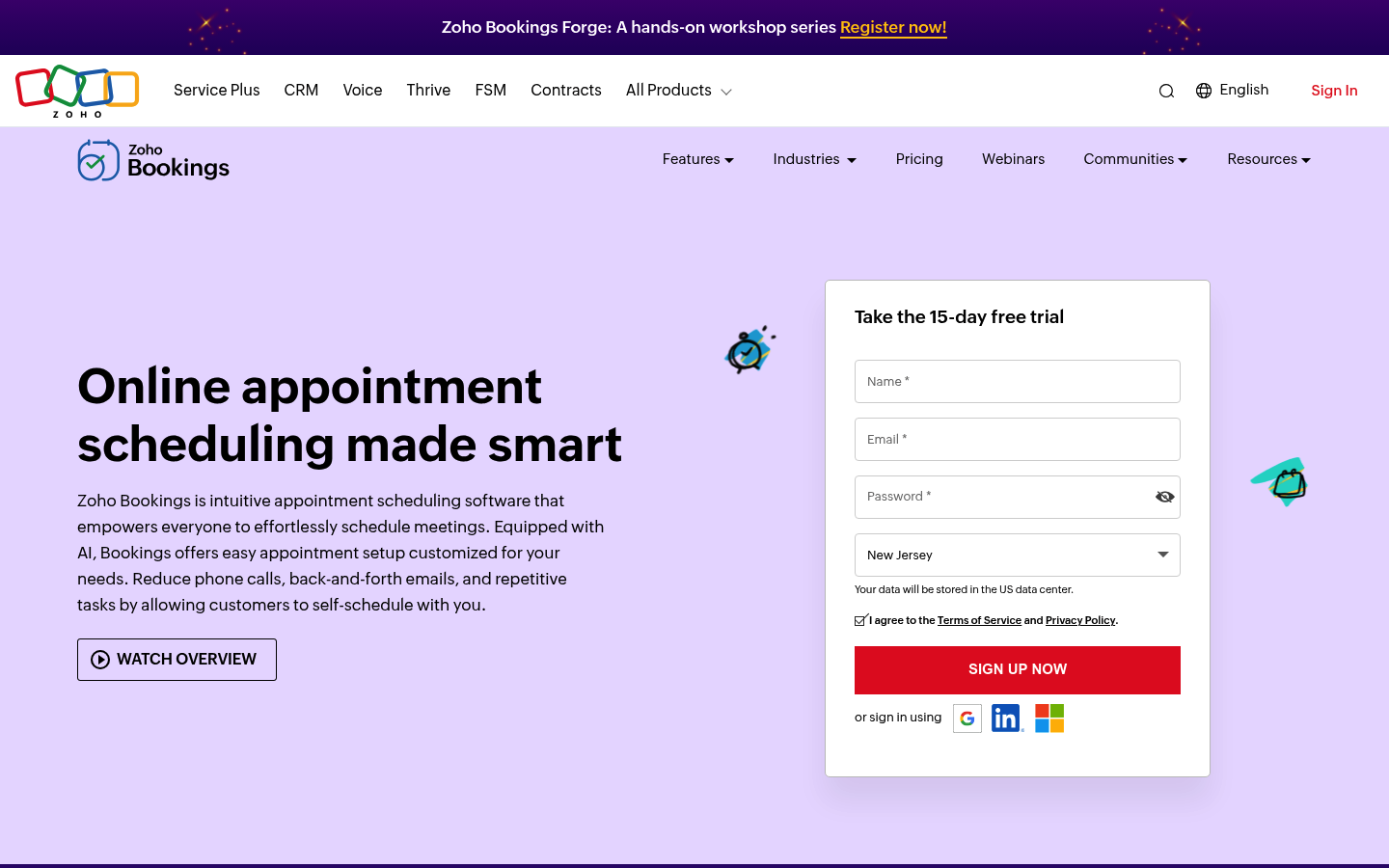The width and height of the screenshot is (1389, 868).
Task: Click the play icon on Watch Overview
Action: 99,659
